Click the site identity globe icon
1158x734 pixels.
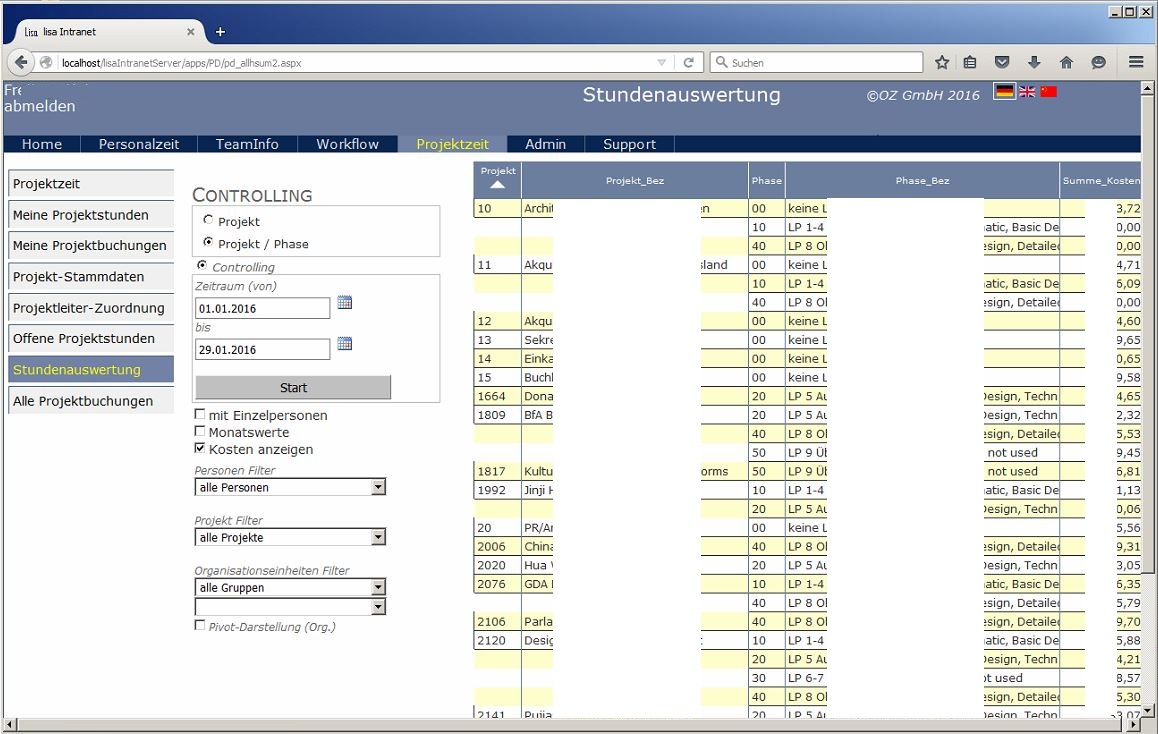pos(46,63)
